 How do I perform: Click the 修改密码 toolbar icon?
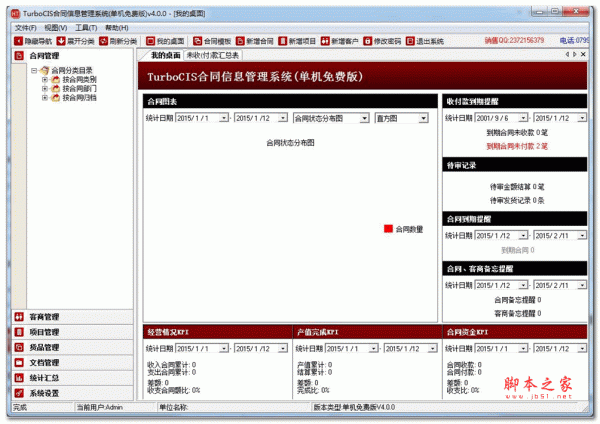click(367, 41)
